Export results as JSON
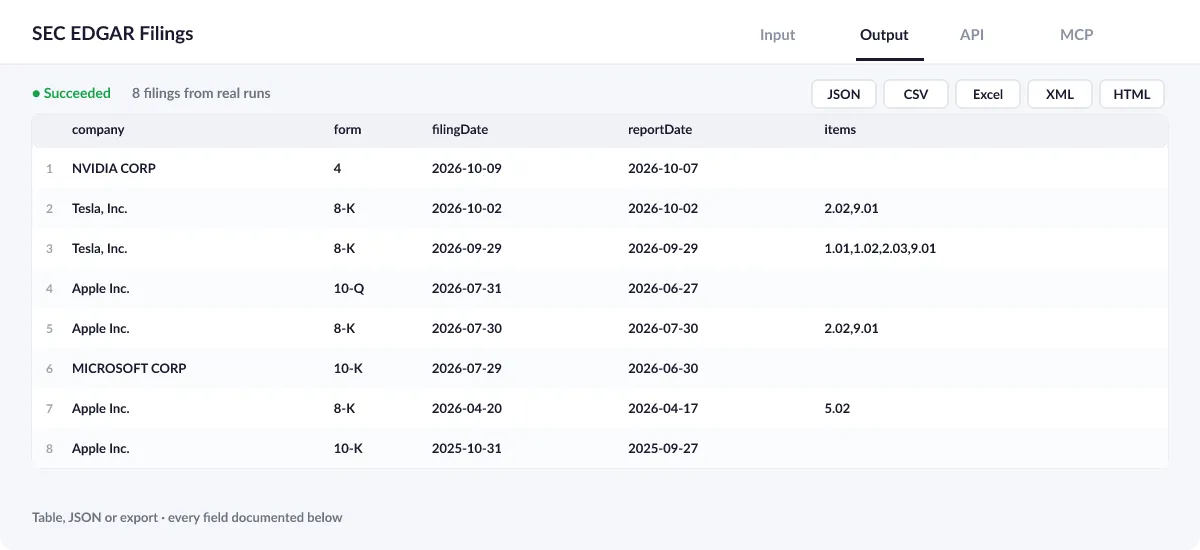Image resolution: width=1200 pixels, height=550 pixels. point(844,94)
